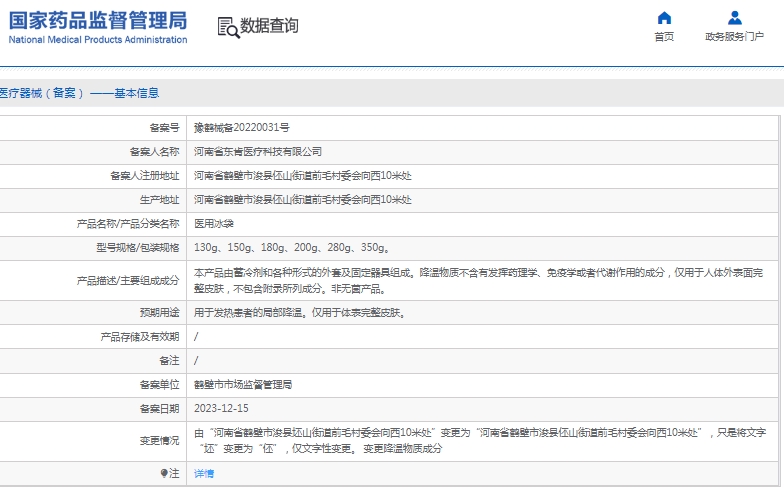Click the data query magnifier icon
The width and height of the screenshot is (784, 489).
point(228,27)
